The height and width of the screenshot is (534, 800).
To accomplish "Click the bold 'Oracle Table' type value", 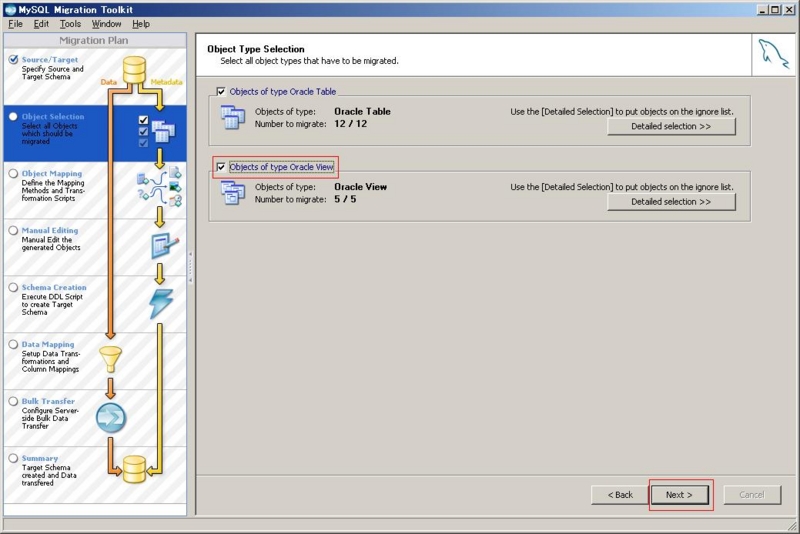I will tap(362, 112).
